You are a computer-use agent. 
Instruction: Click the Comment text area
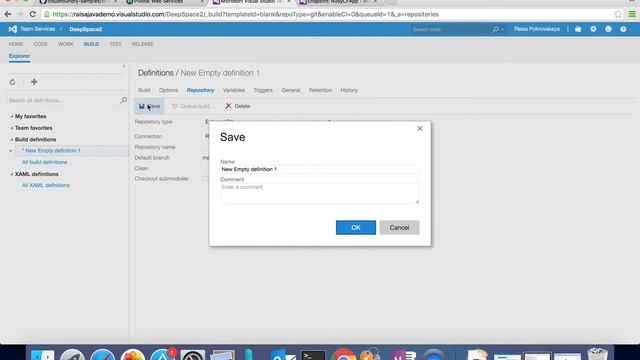click(320, 193)
